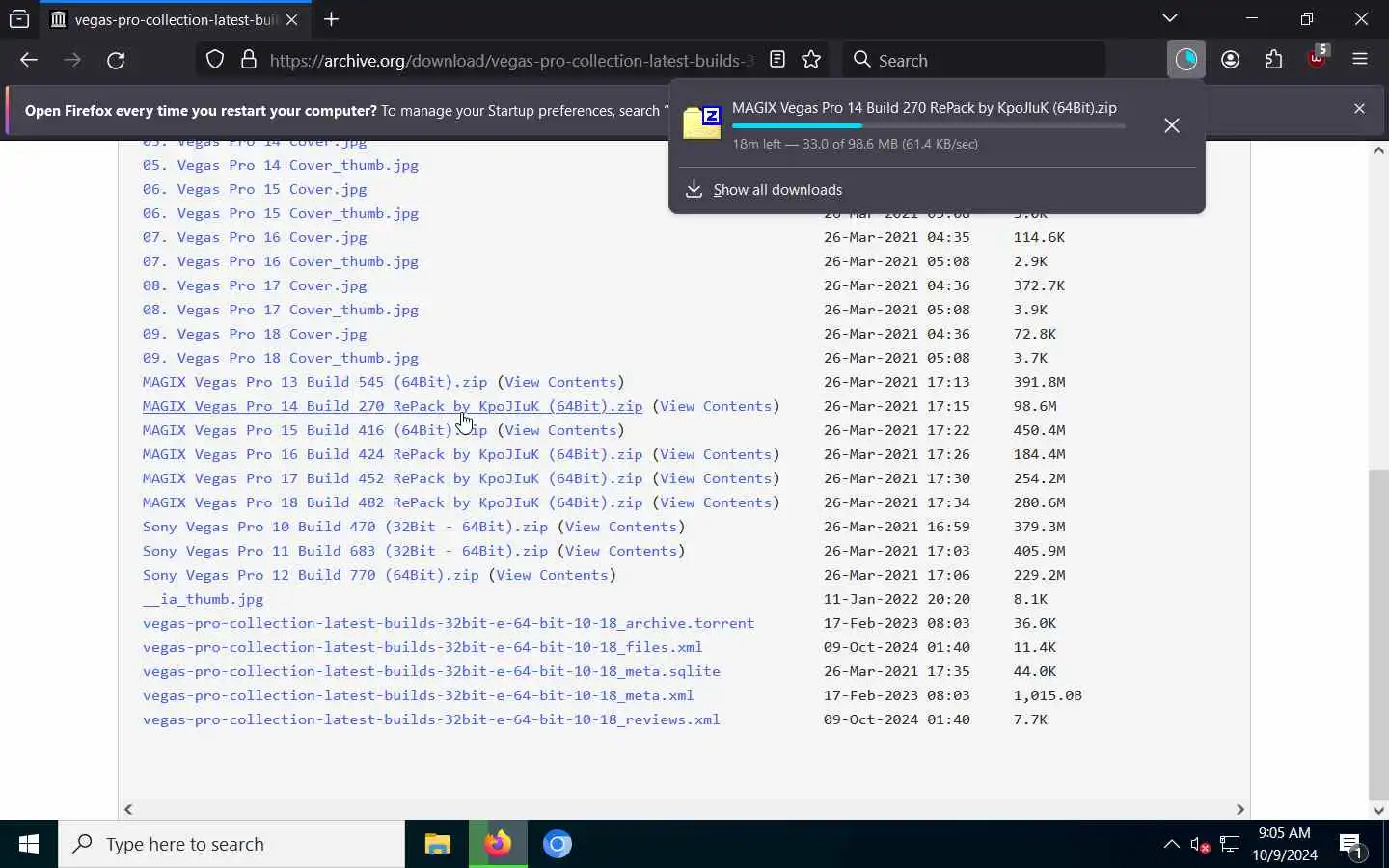The width and height of the screenshot is (1389, 868).
Task: Download MAGIX Vegas Pro 16 Build 424 zip
Action: pos(393,454)
